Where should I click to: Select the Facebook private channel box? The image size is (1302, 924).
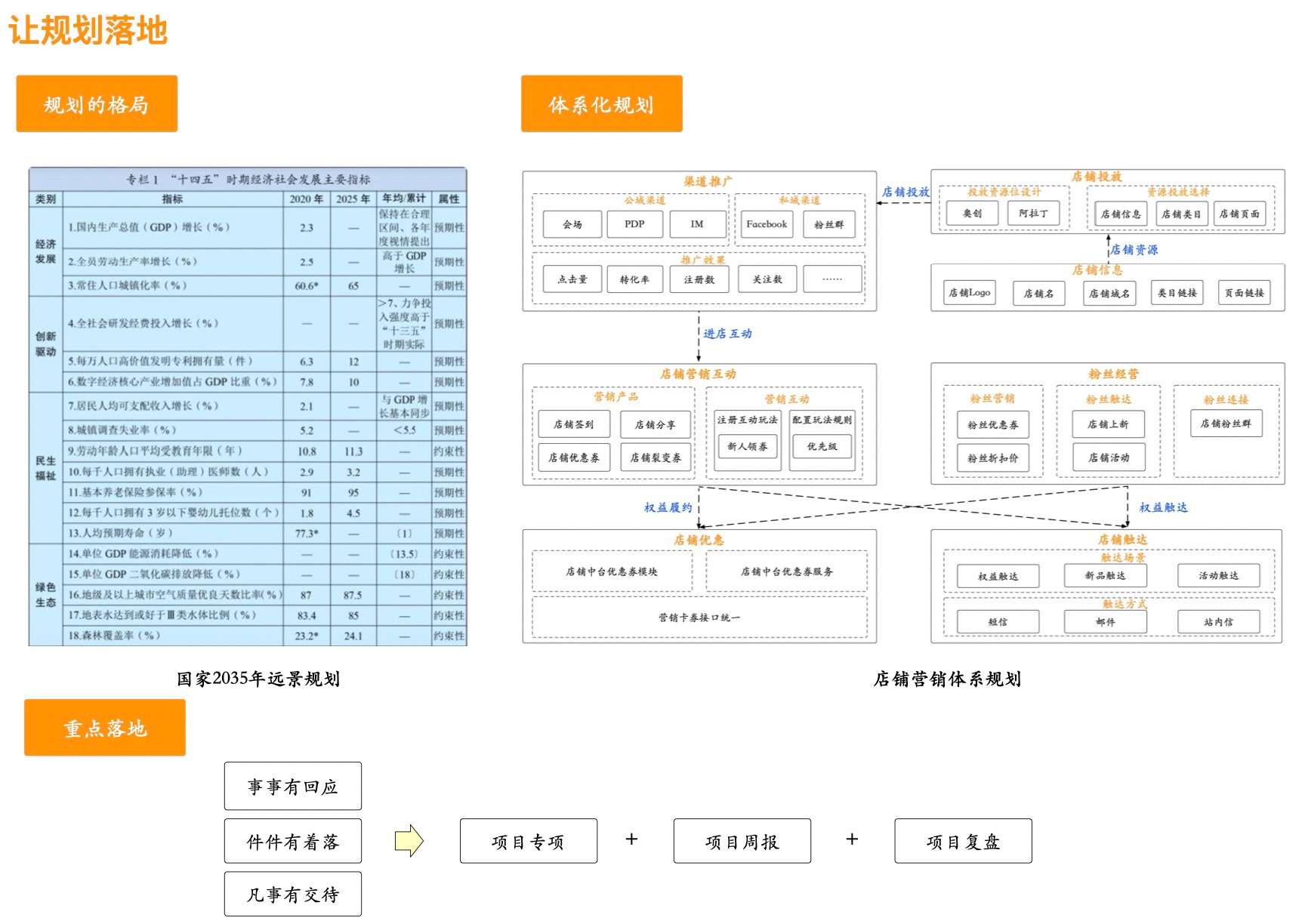[x=767, y=224]
